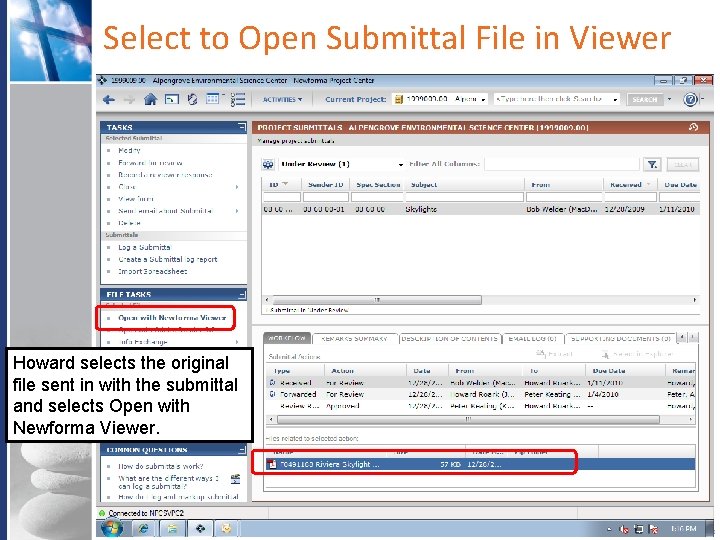Expand the Close task submenu arrow

click(x=237, y=187)
